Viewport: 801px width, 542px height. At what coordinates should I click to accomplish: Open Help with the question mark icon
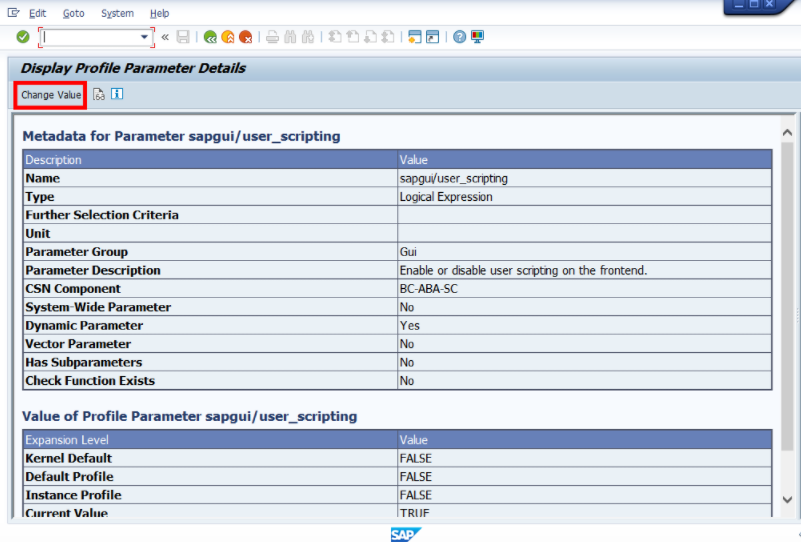point(459,37)
